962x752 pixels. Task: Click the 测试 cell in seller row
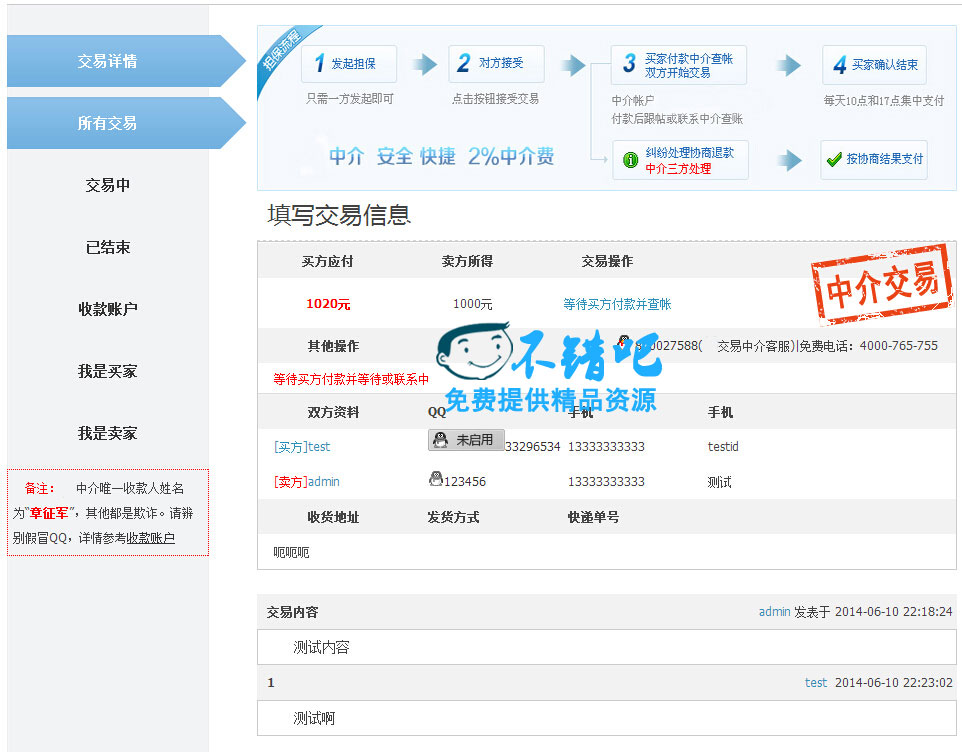pos(719,482)
